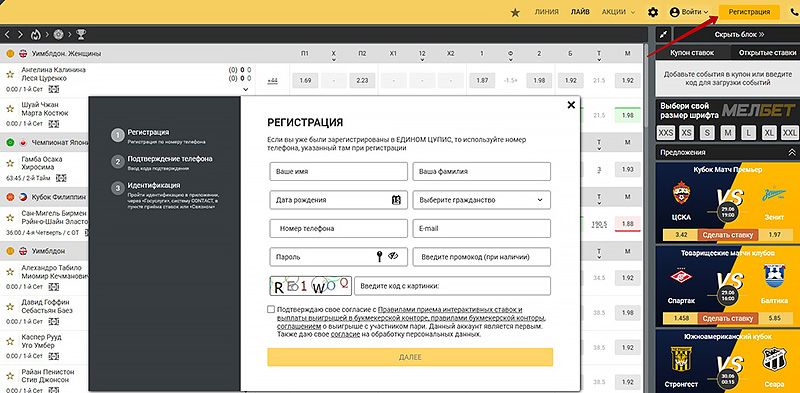This screenshot has height=393, width=800.
Task: Select the soccer ball icon in breadcrumb bar
Action: click(58, 35)
